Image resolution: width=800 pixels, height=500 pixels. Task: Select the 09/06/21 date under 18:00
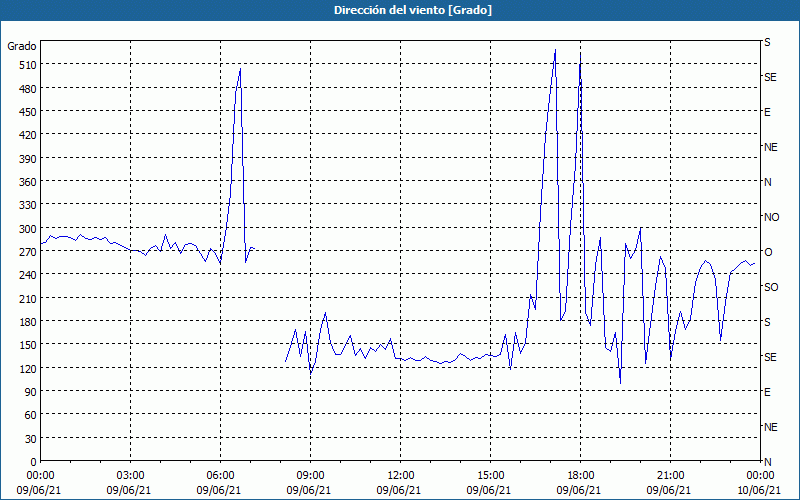(579, 490)
